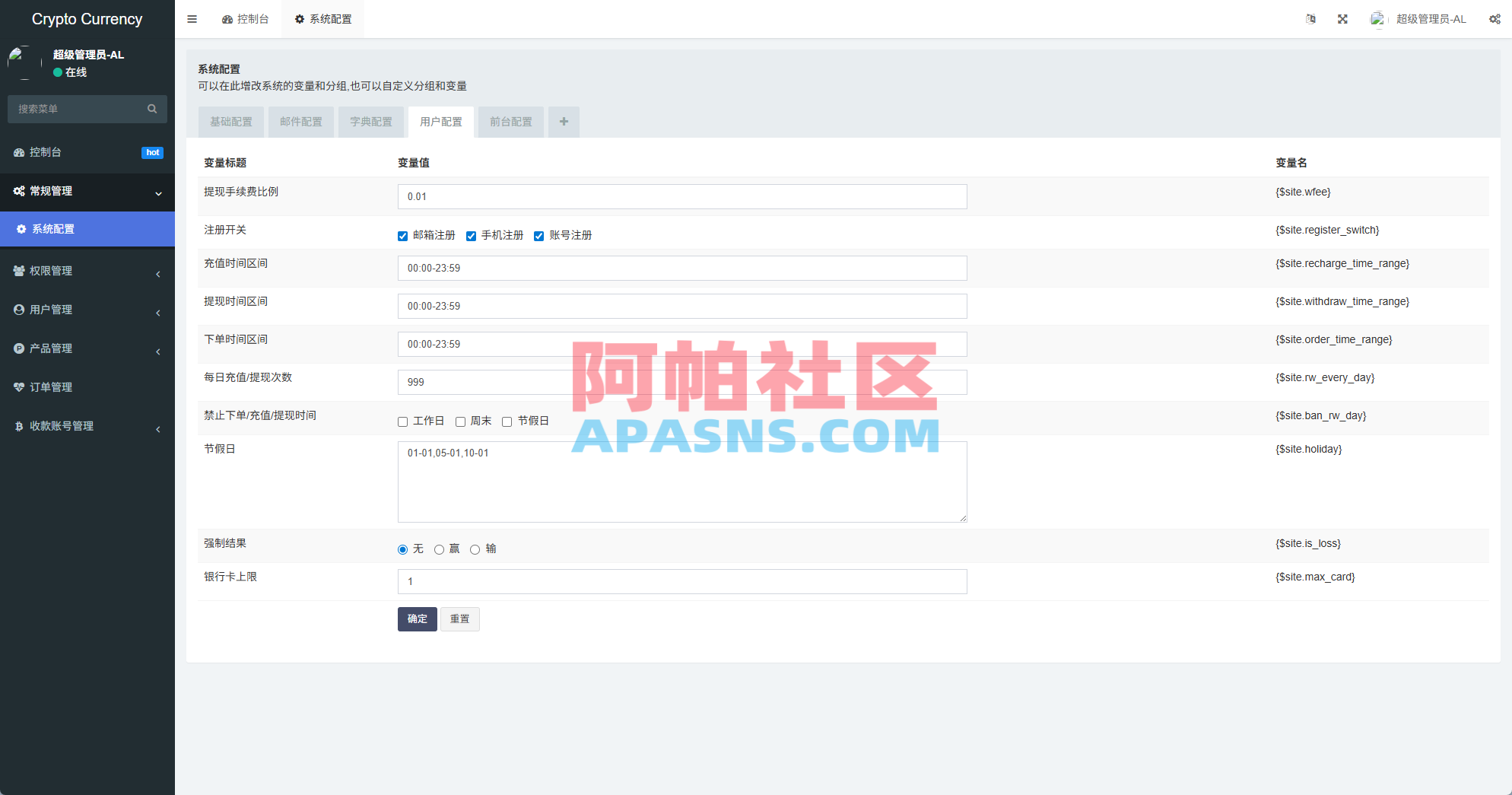Switch to the 前台配置 tab
1512x795 pixels.
pyautogui.click(x=511, y=122)
